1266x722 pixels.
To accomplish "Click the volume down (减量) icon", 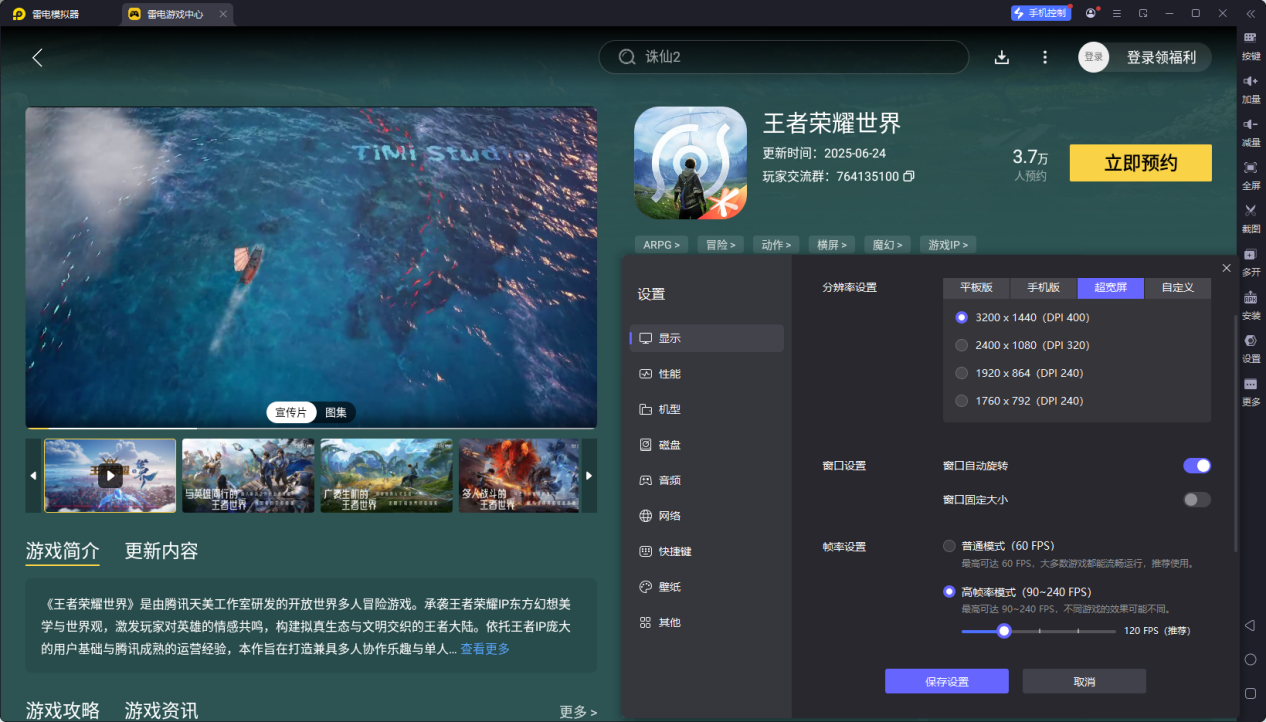I will [x=1250, y=124].
